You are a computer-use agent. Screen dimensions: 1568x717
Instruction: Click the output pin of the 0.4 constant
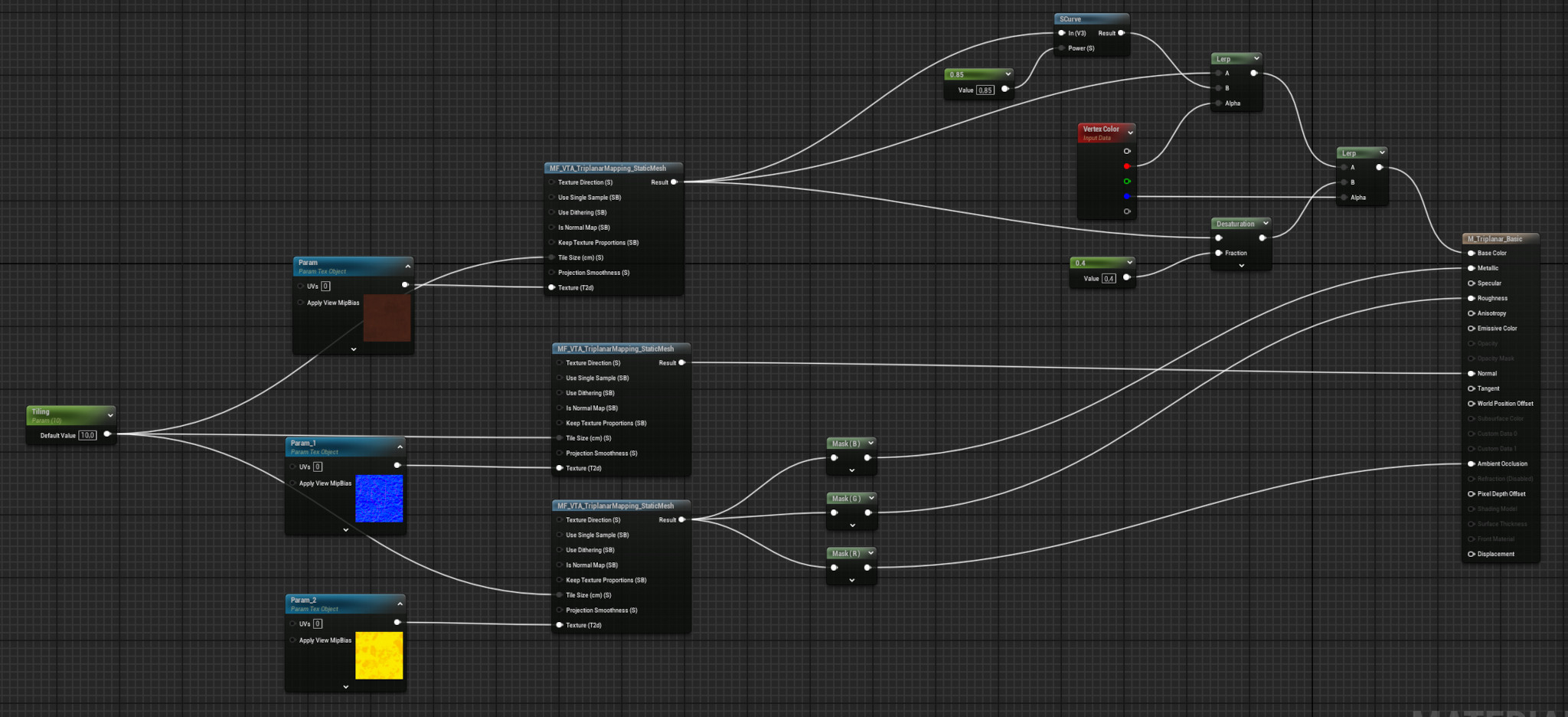(1126, 277)
